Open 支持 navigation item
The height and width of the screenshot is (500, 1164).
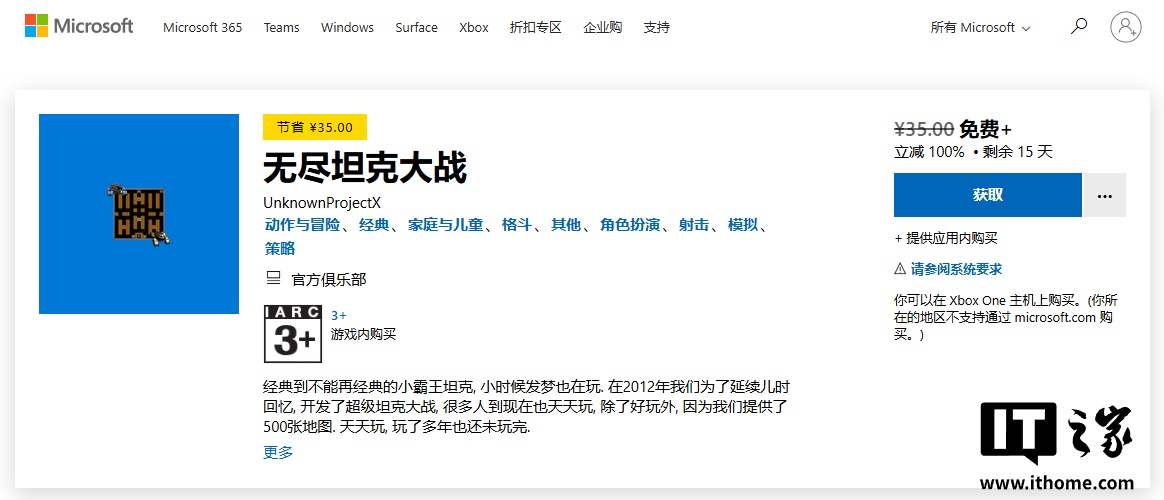point(656,27)
